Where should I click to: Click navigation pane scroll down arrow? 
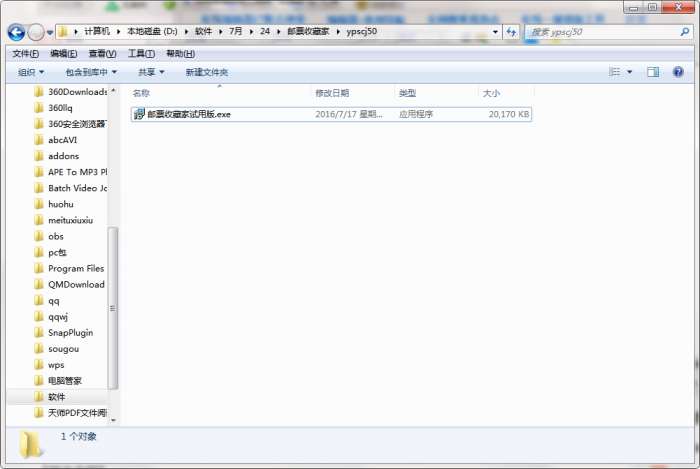coord(113,420)
